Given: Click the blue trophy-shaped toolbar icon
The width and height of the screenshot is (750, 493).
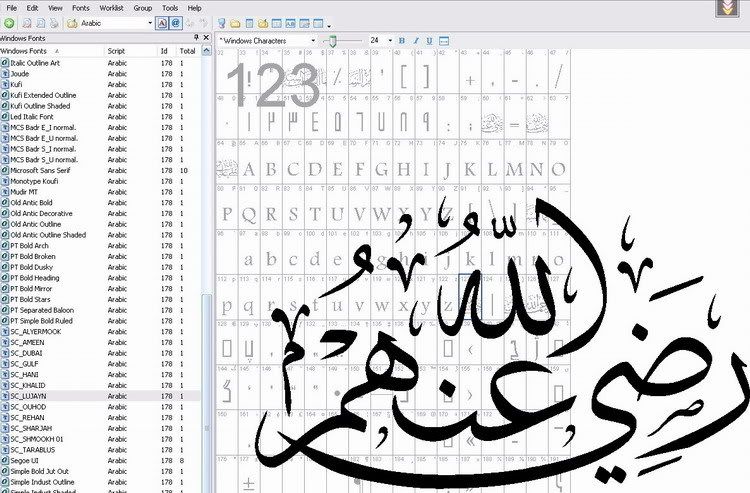Looking at the screenshot, I should [x=221, y=23].
